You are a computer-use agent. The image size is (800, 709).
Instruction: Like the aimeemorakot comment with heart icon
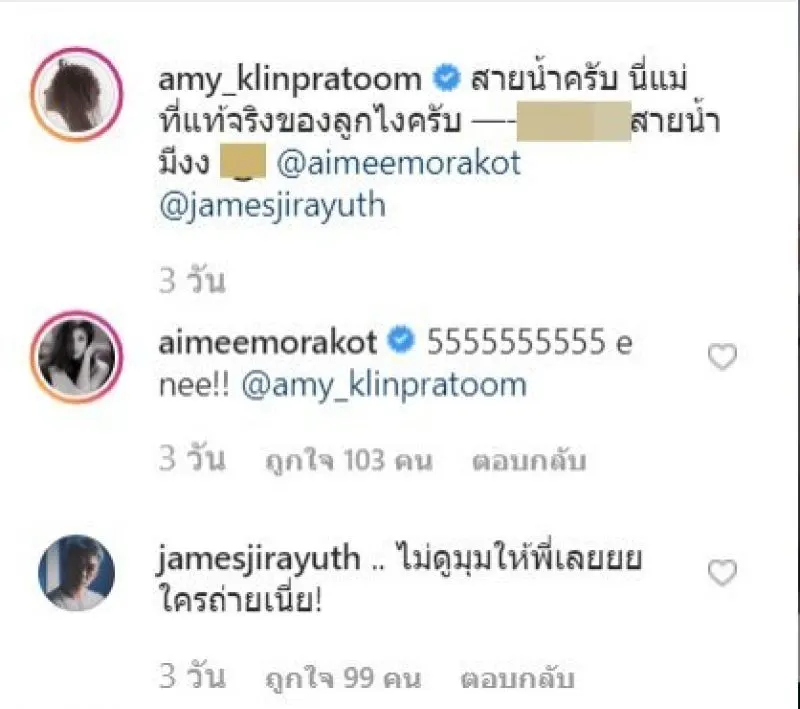pyautogui.click(x=722, y=357)
